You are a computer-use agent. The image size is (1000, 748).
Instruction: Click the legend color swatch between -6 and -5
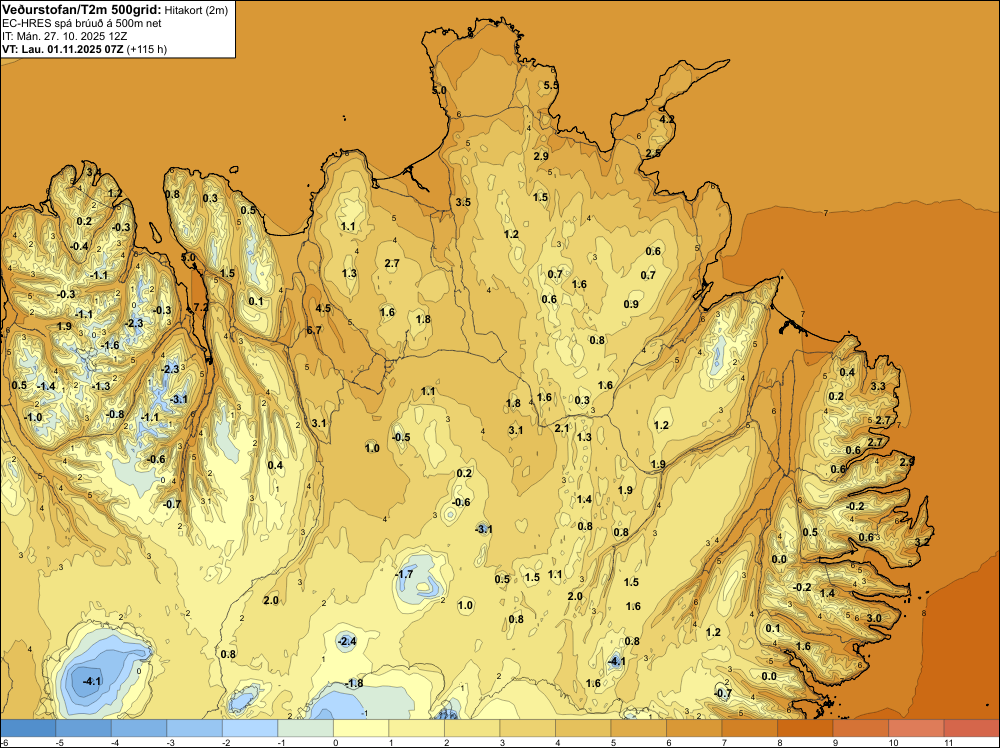coord(28,728)
